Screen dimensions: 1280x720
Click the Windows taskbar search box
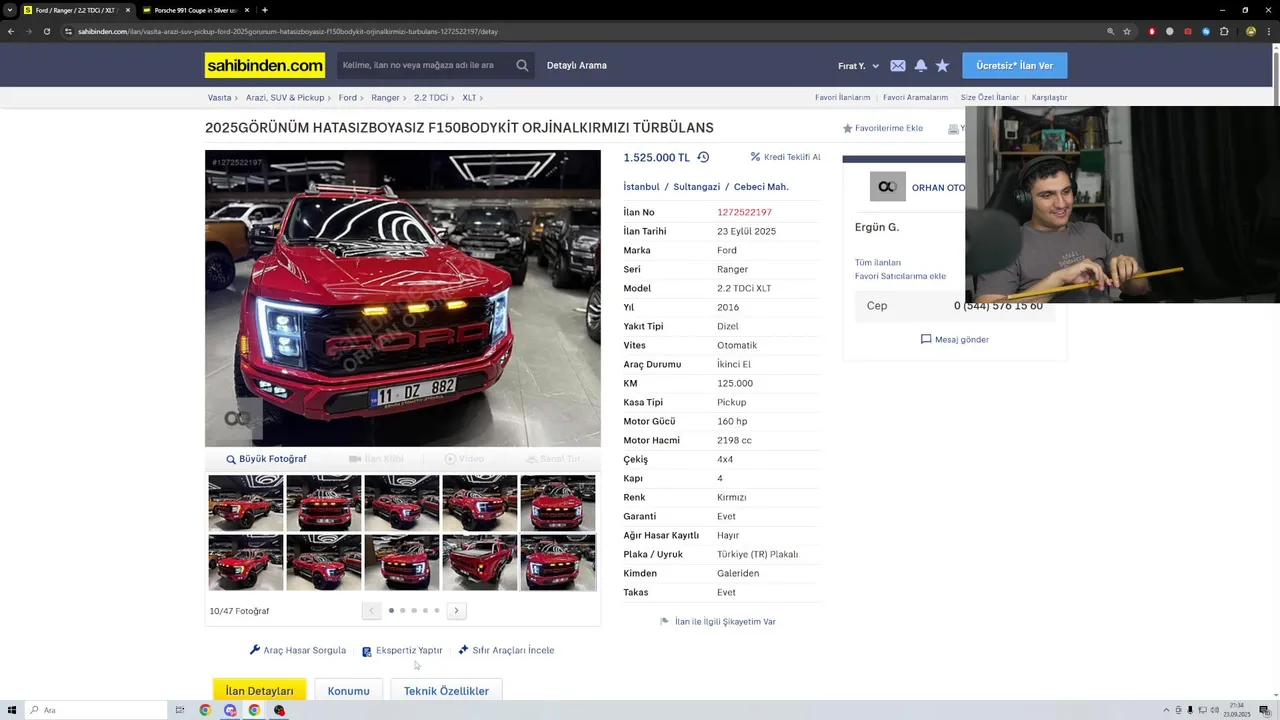coord(97,710)
